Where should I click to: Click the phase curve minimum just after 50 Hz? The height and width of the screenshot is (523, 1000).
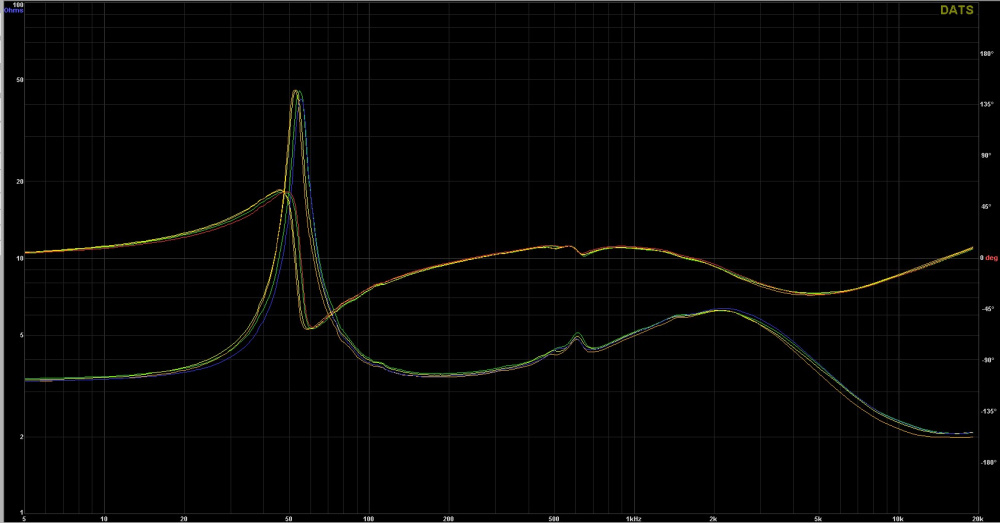click(x=310, y=327)
